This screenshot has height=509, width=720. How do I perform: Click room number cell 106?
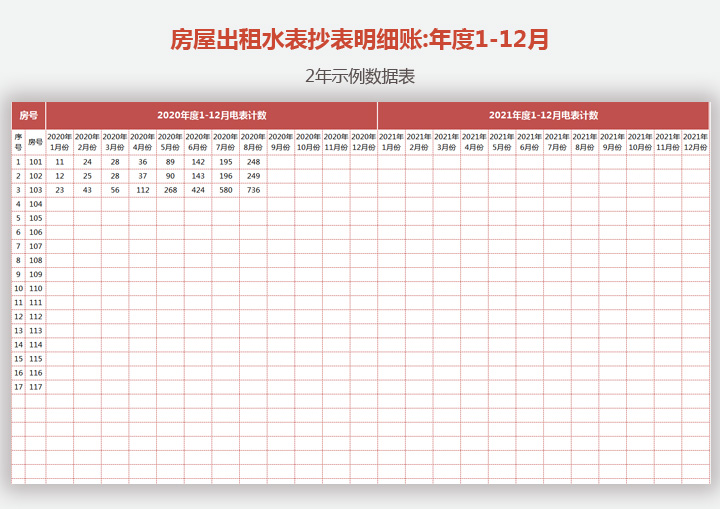[x=35, y=232]
